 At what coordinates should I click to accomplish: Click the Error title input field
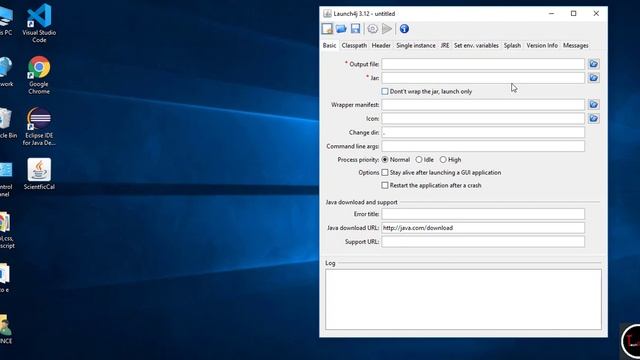click(483, 214)
